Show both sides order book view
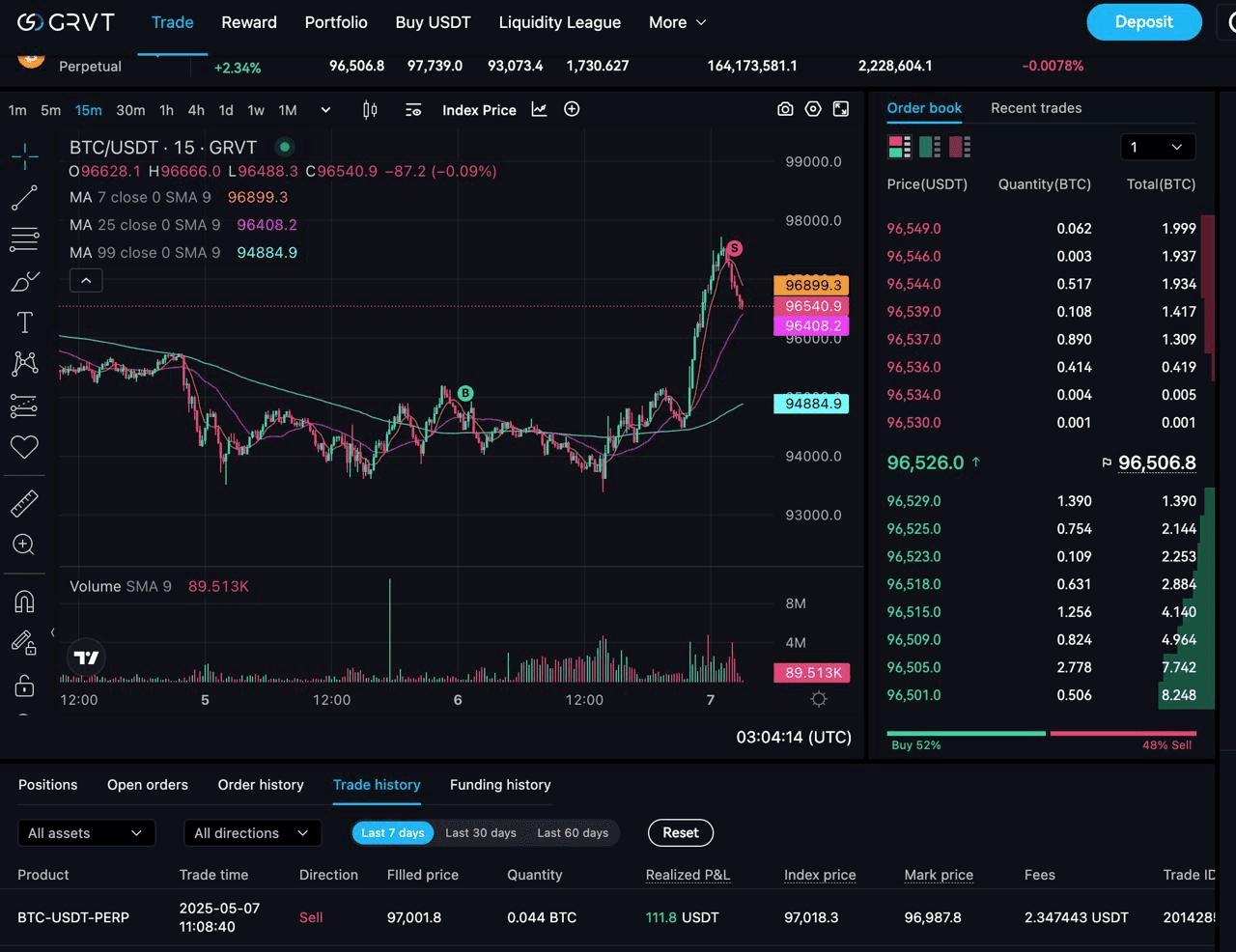The width and height of the screenshot is (1236, 952). tap(899, 147)
